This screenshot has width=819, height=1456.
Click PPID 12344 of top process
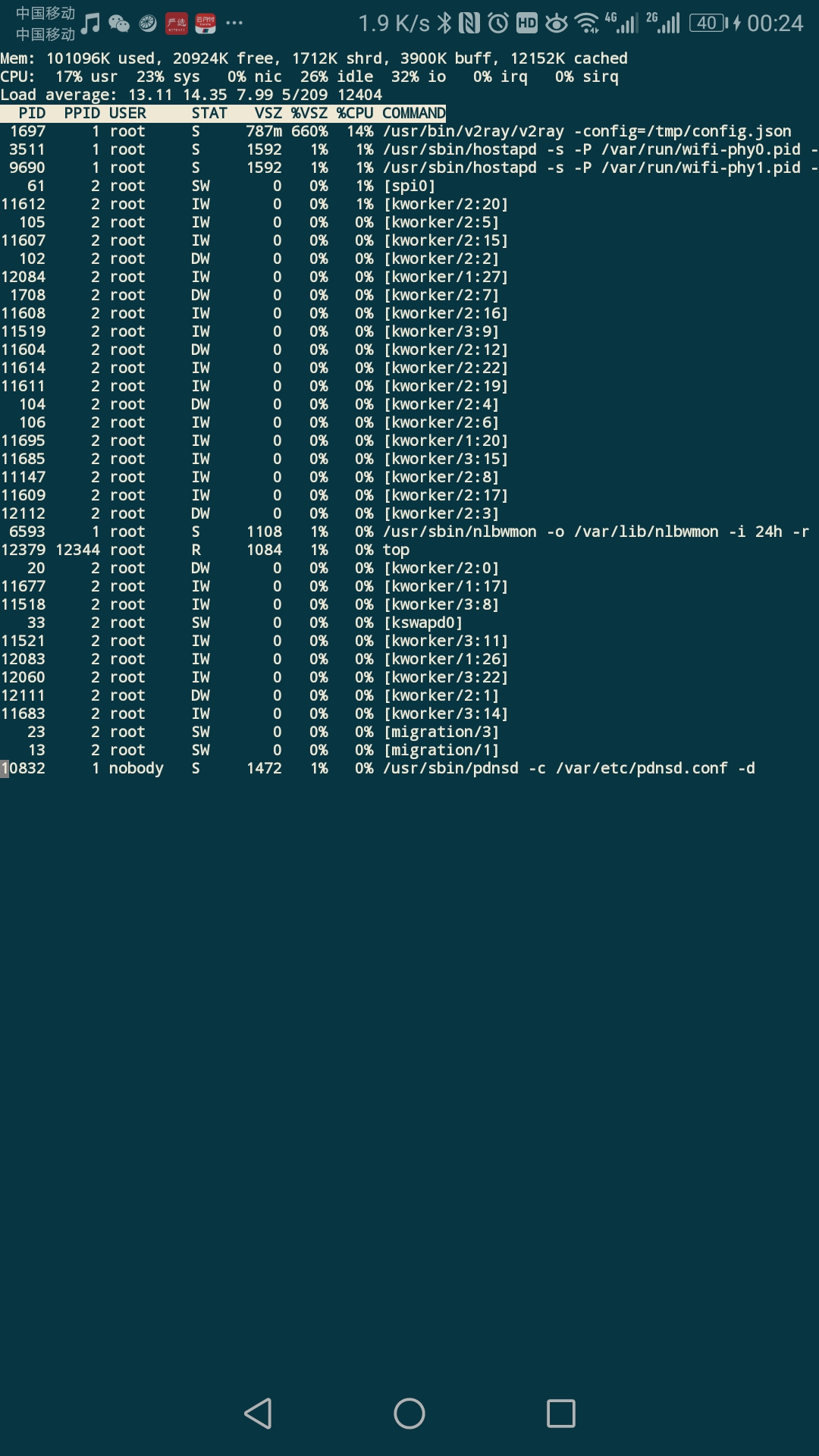click(x=77, y=550)
